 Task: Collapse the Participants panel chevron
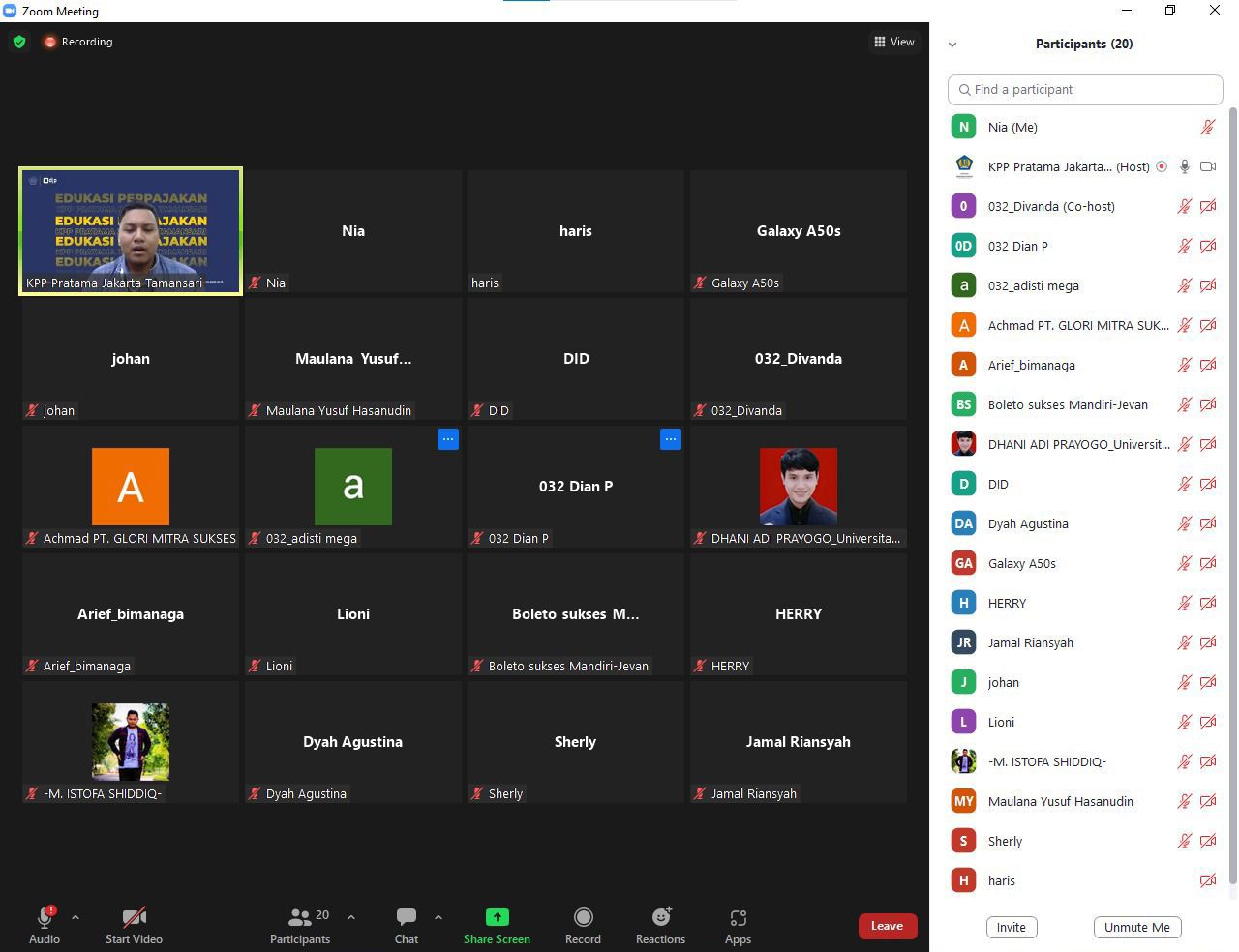952,45
